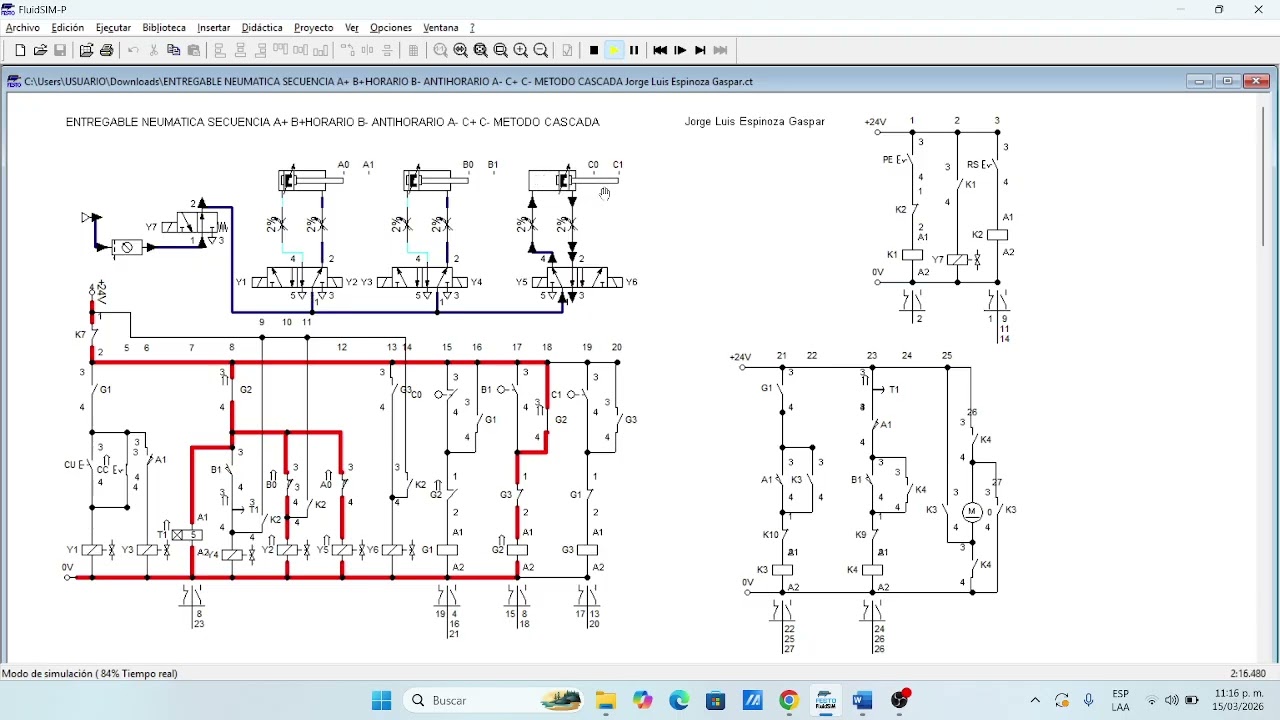The image size is (1280, 720).
Task: Click the Start simulation play button
Action: 614,50
